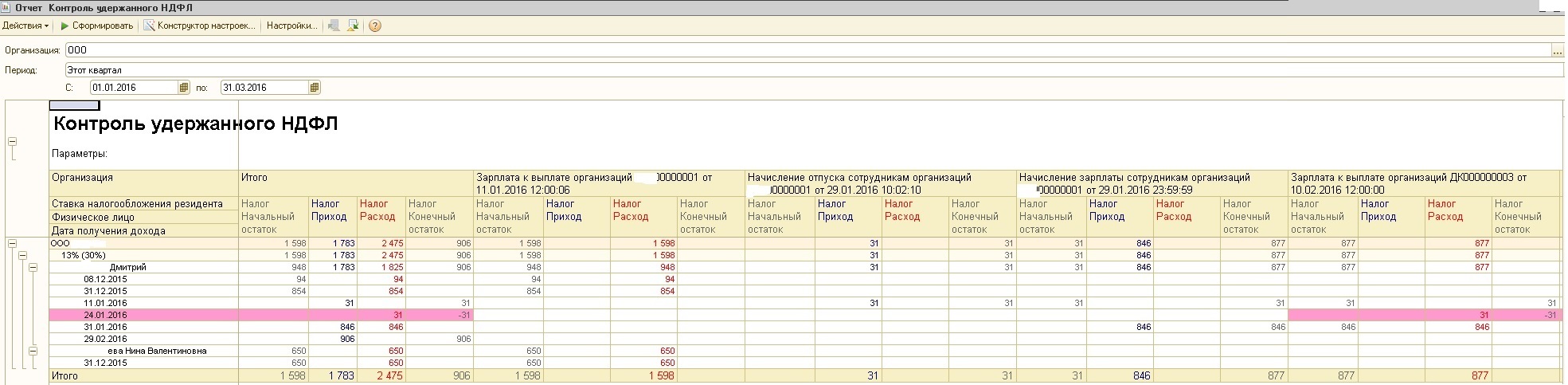Click Налог Начальный остаток header under Итого
1568x385 pixels.
click(x=274, y=217)
